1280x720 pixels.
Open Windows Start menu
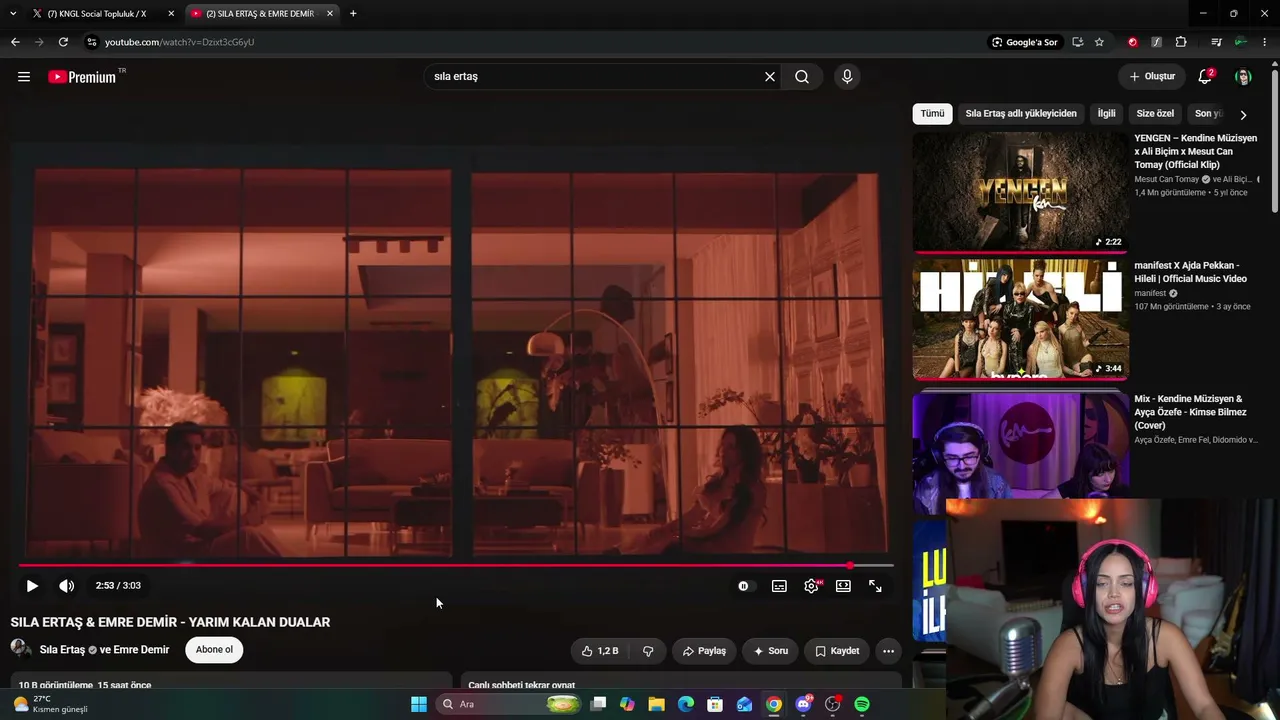(419, 704)
